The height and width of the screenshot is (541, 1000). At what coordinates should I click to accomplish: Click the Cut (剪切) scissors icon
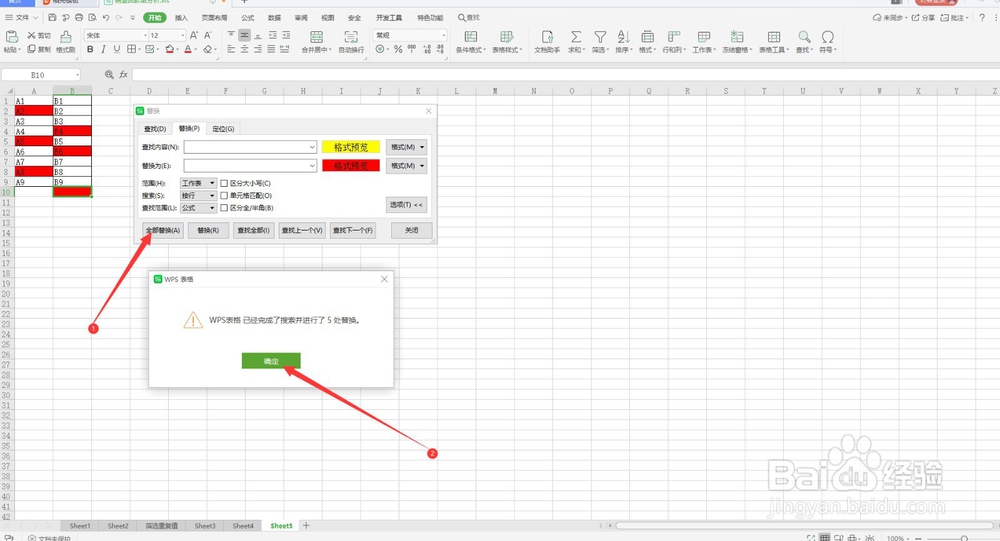click(31, 36)
